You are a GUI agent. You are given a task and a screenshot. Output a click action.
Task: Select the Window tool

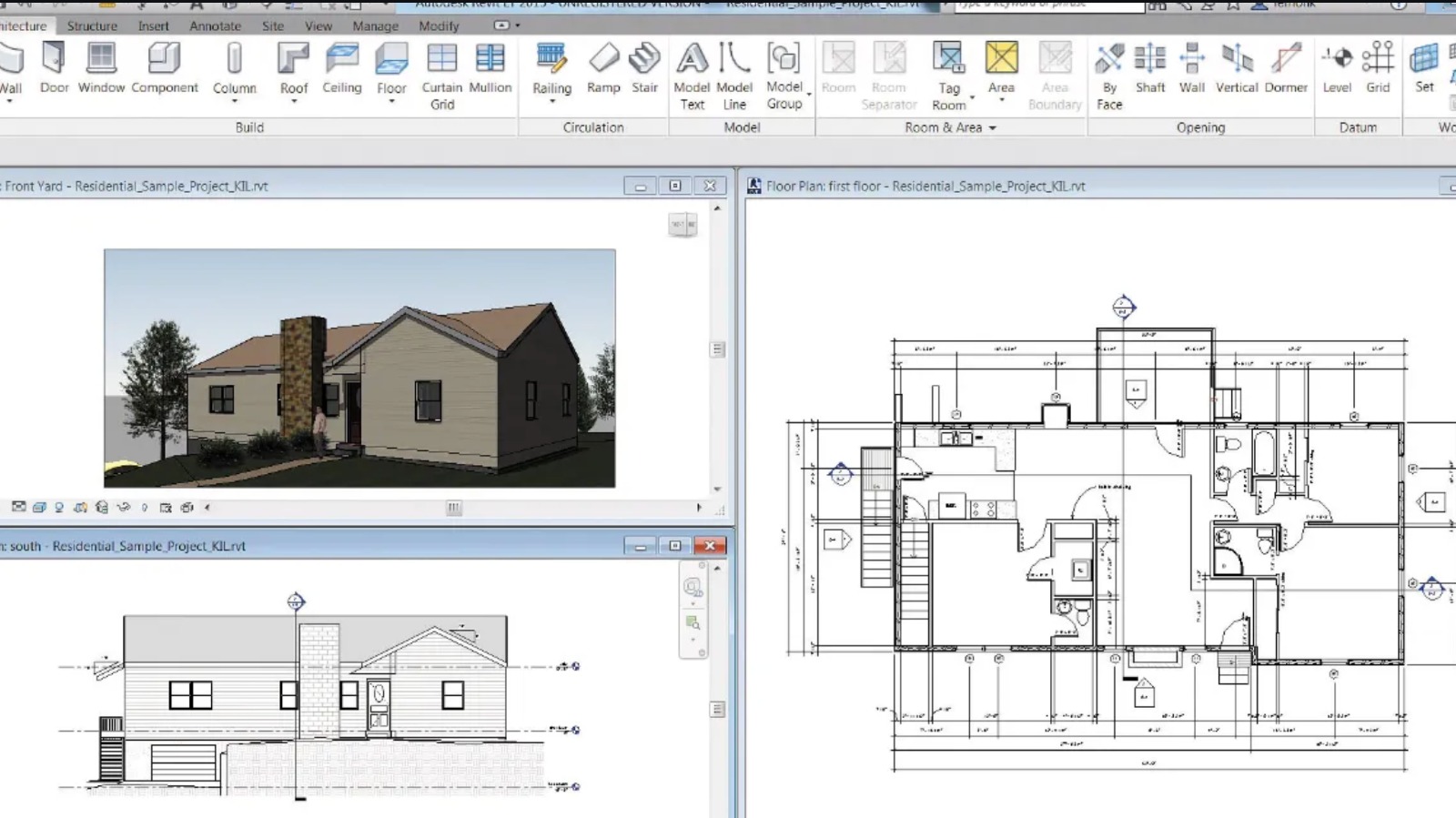(x=101, y=68)
